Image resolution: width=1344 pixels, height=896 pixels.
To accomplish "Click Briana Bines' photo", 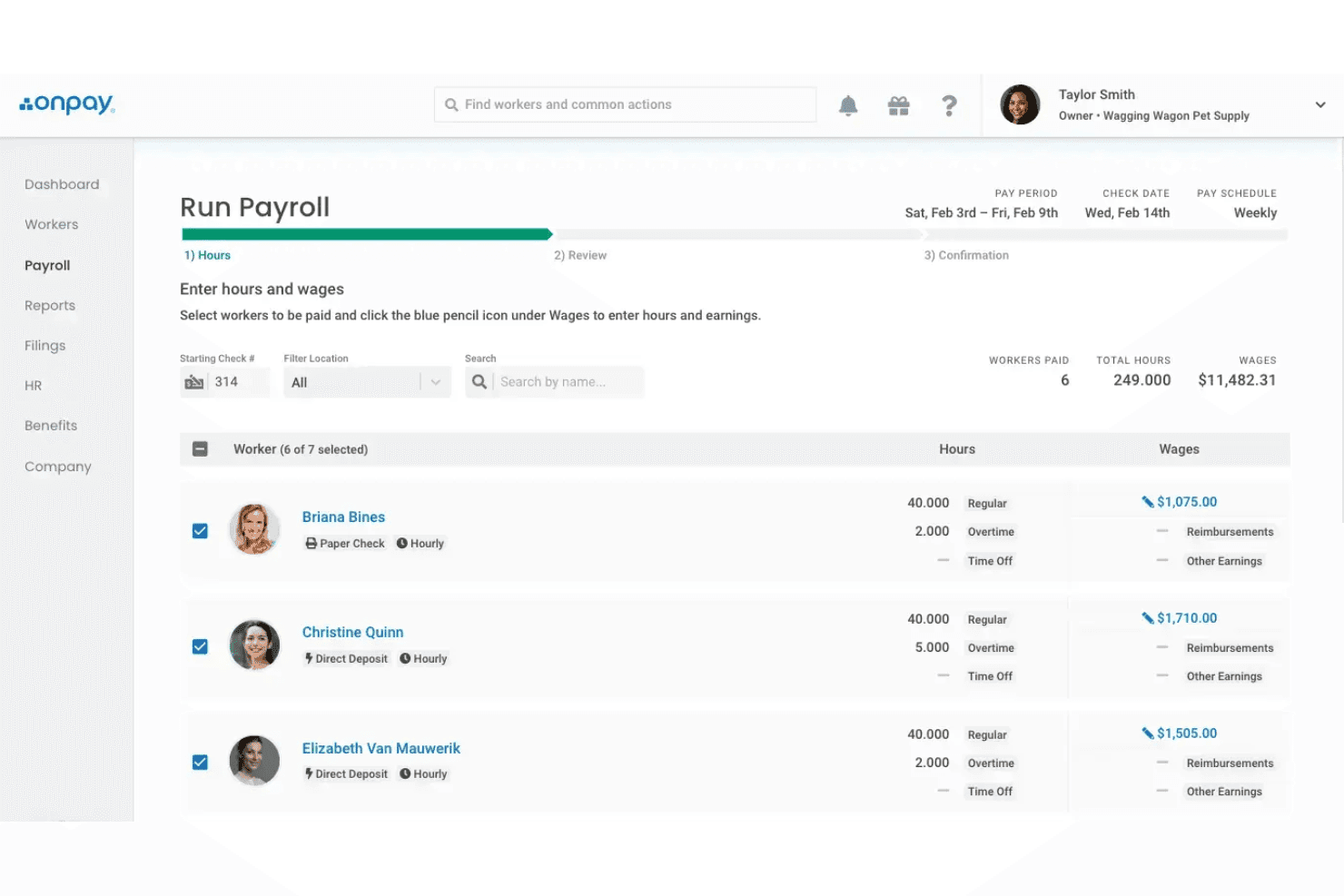I will point(254,529).
